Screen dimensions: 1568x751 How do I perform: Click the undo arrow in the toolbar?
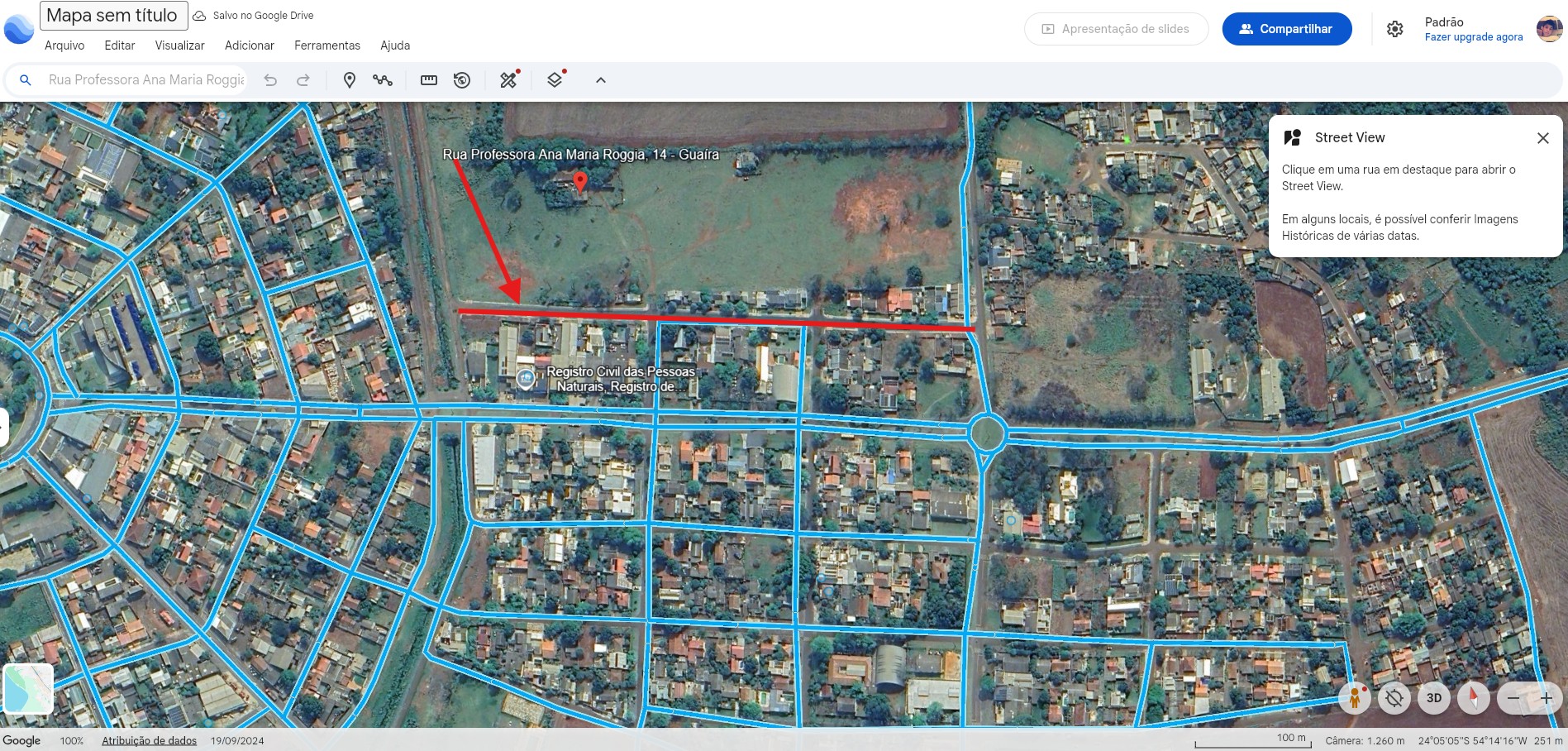[270, 80]
